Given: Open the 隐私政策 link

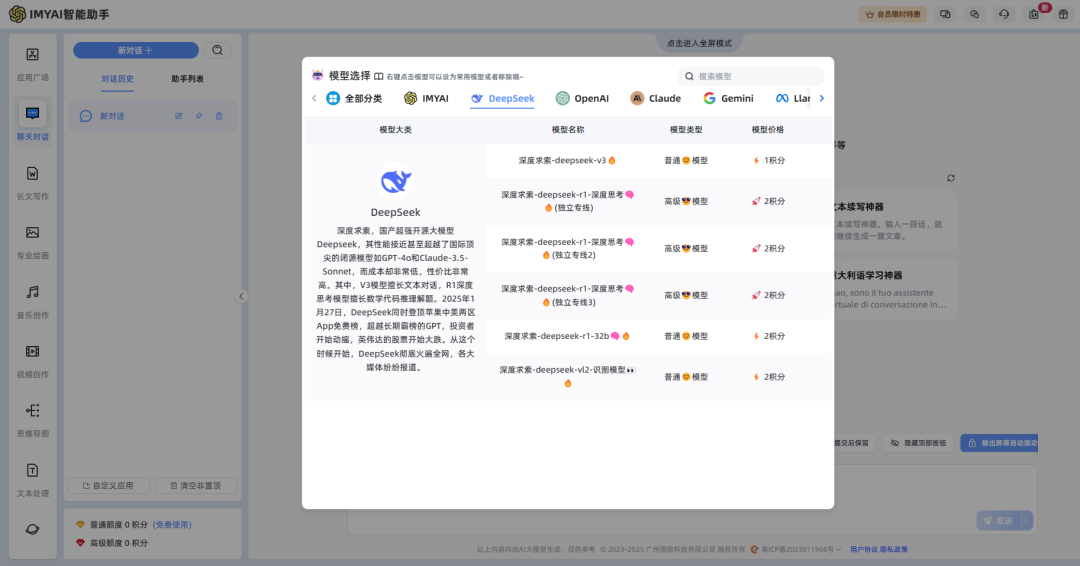Looking at the screenshot, I should click(x=893, y=549).
